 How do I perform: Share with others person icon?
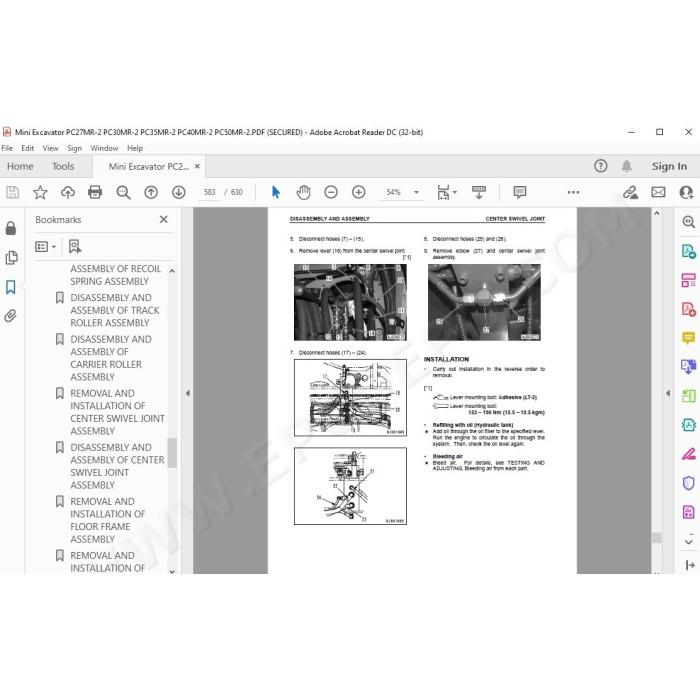[x=686, y=192]
